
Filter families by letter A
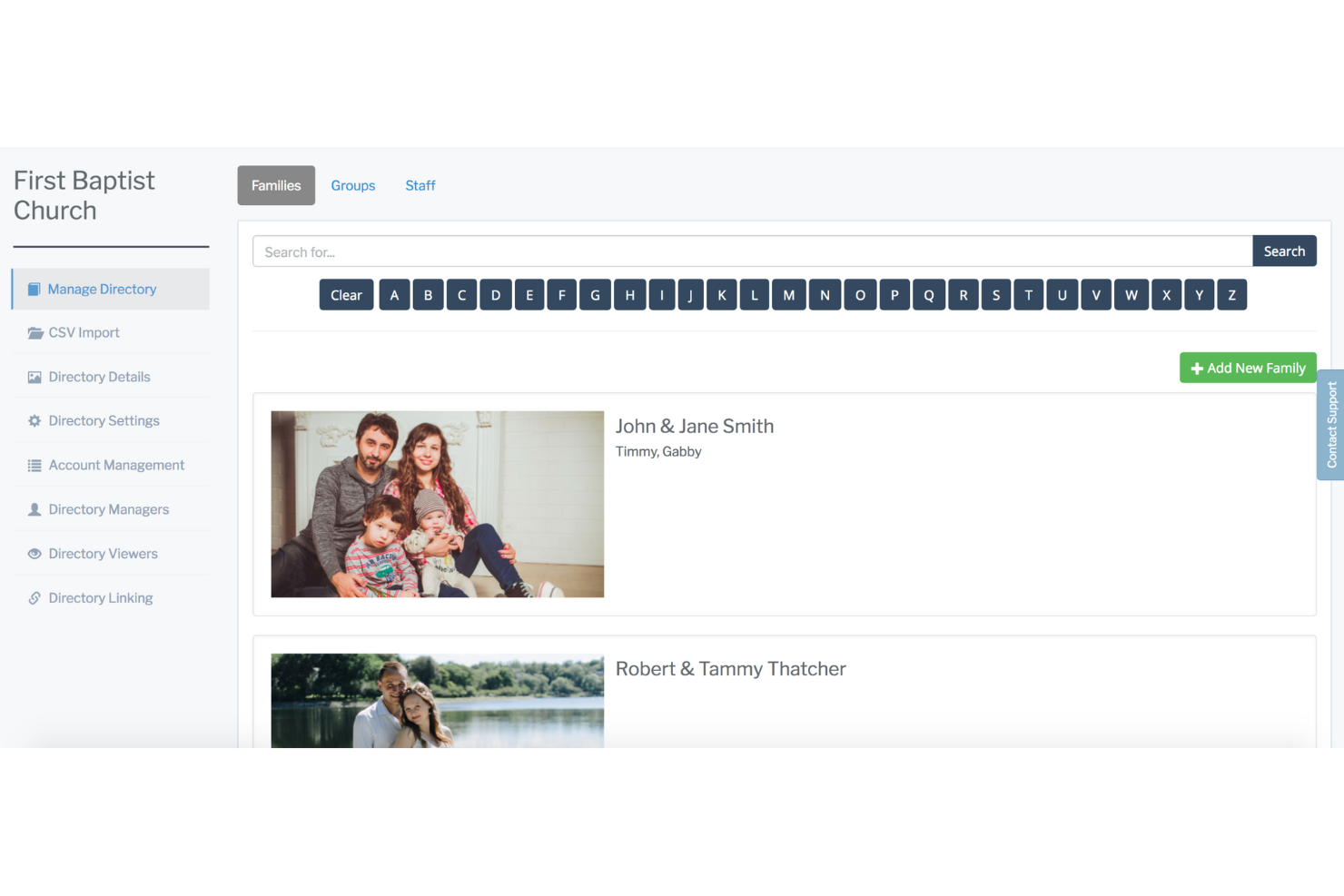(394, 295)
